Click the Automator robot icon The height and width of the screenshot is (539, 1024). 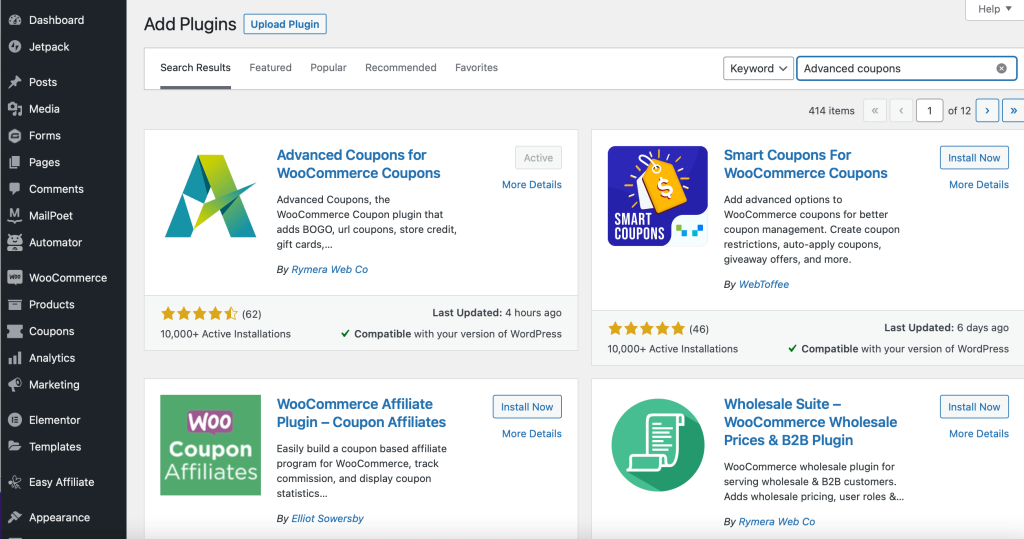point(14,242)
